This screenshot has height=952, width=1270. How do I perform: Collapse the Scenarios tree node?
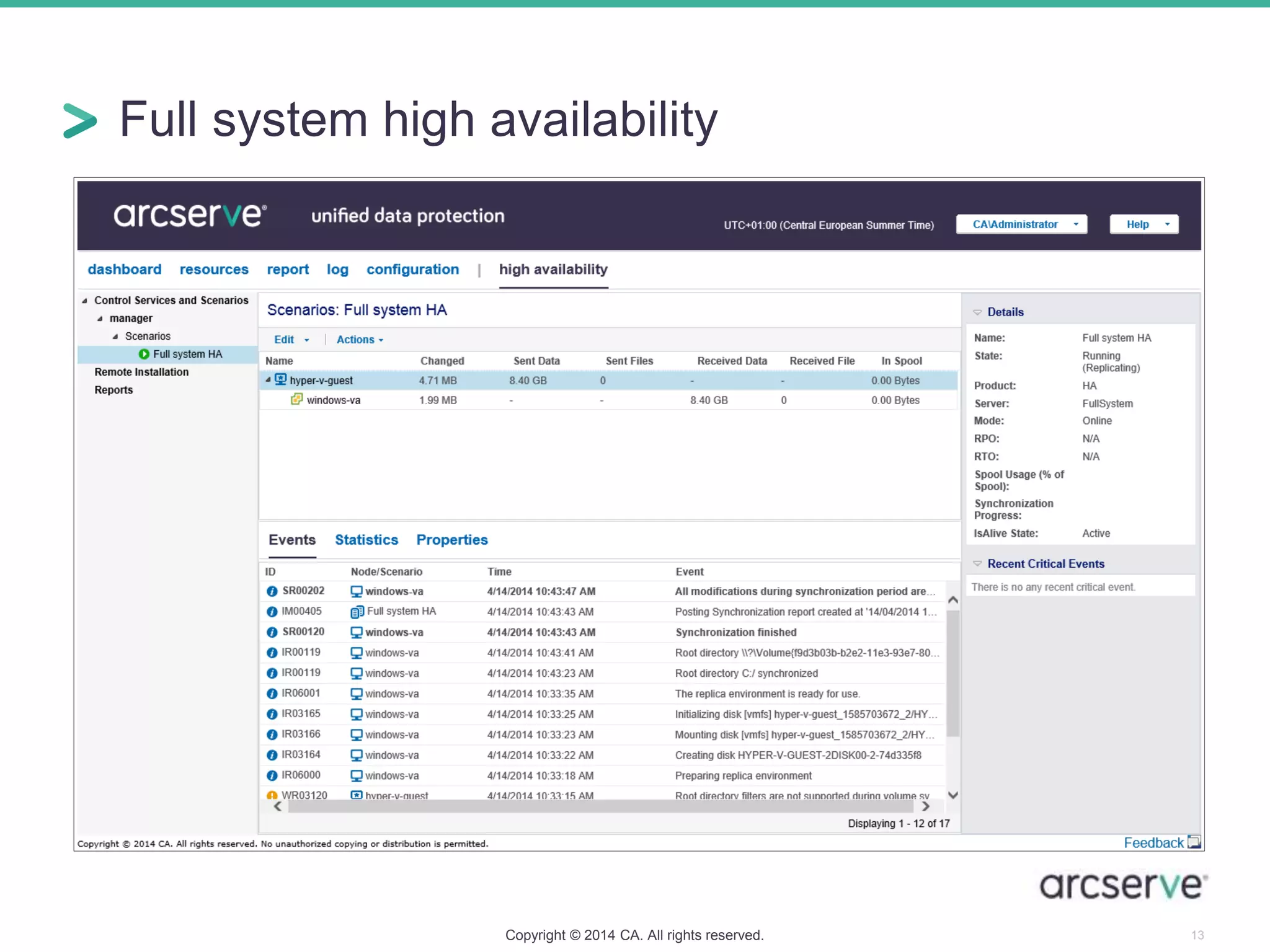(x=115, y=337)
